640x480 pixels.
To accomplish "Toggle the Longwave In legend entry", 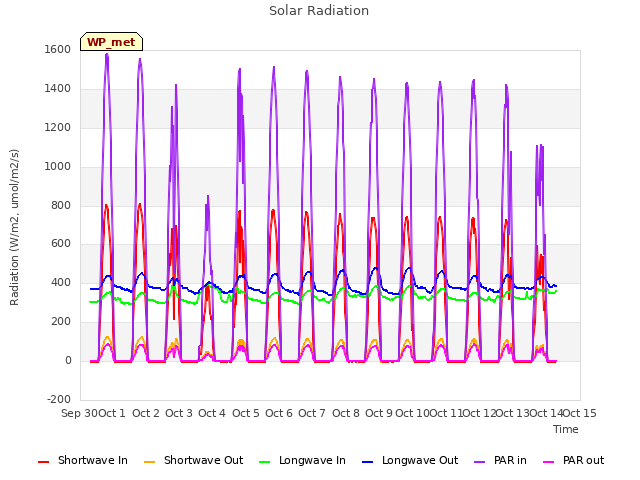I will pos(302,460).
